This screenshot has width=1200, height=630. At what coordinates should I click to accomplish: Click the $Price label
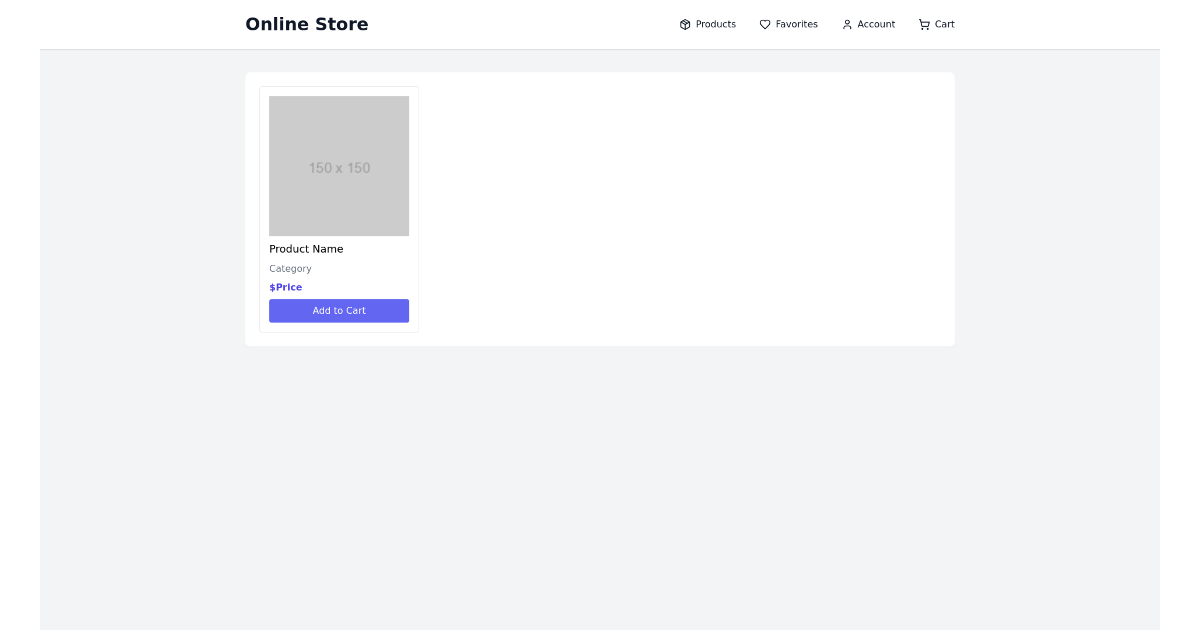[285, 287]
